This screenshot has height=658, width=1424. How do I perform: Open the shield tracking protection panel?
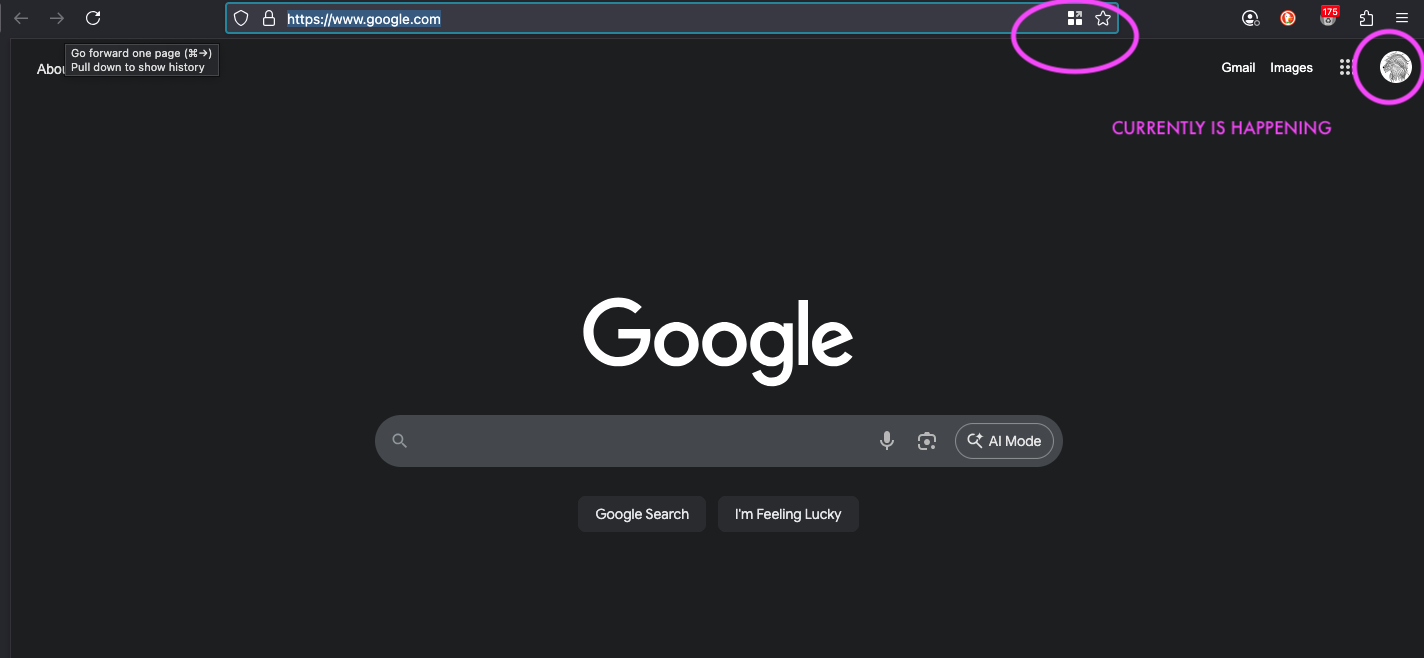click(241, 18)
